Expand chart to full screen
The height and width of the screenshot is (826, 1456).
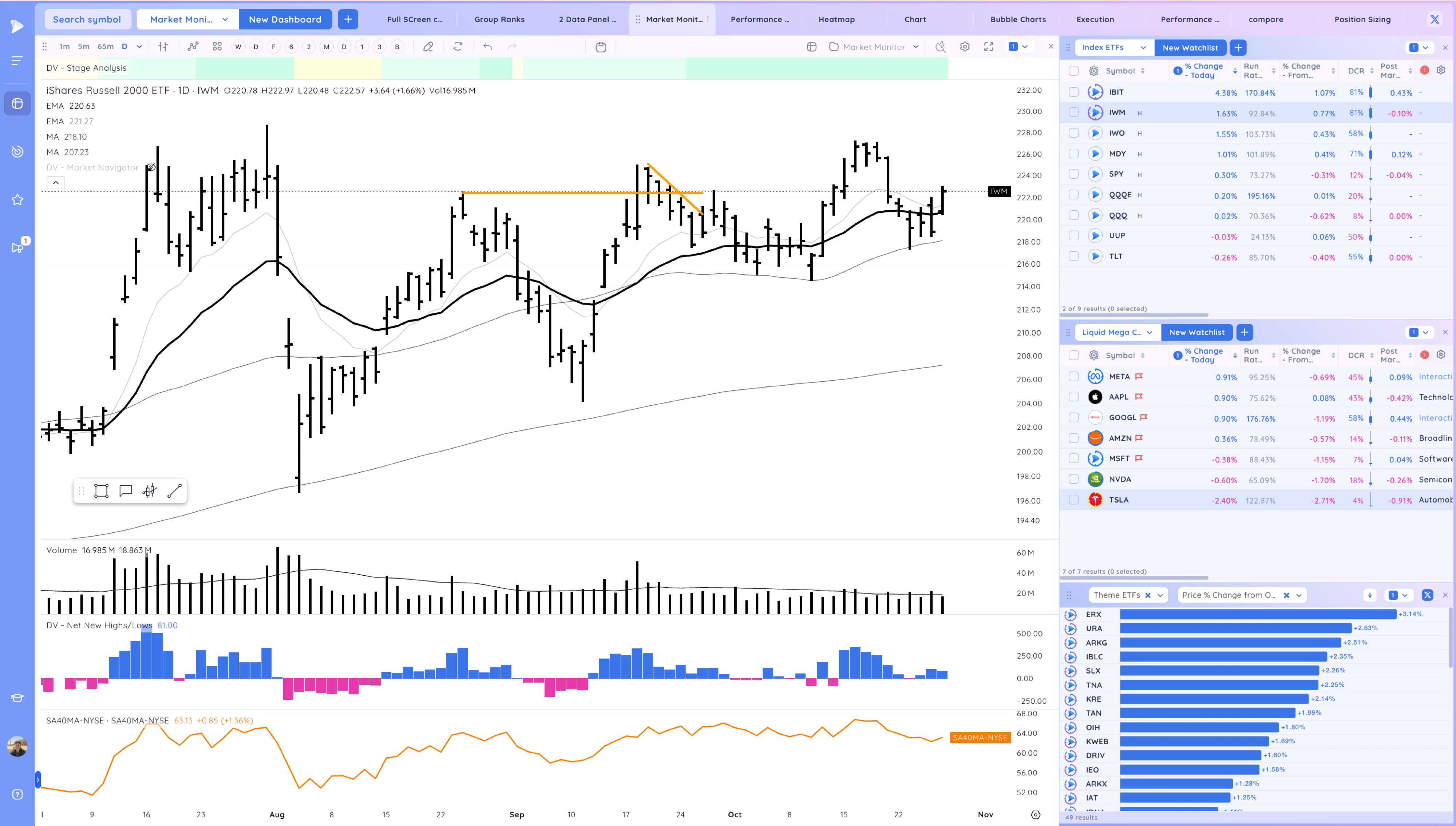(989, 47)
